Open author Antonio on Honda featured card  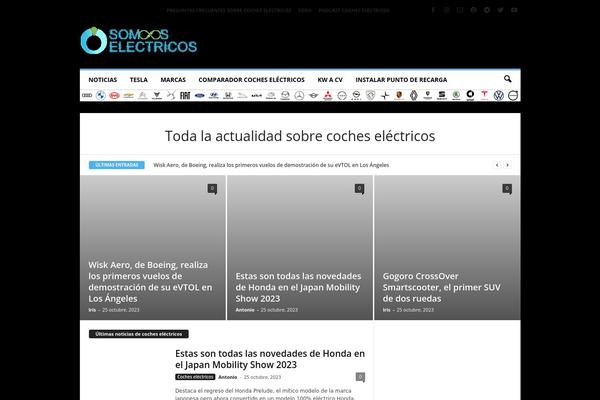[x=245, y=310]
